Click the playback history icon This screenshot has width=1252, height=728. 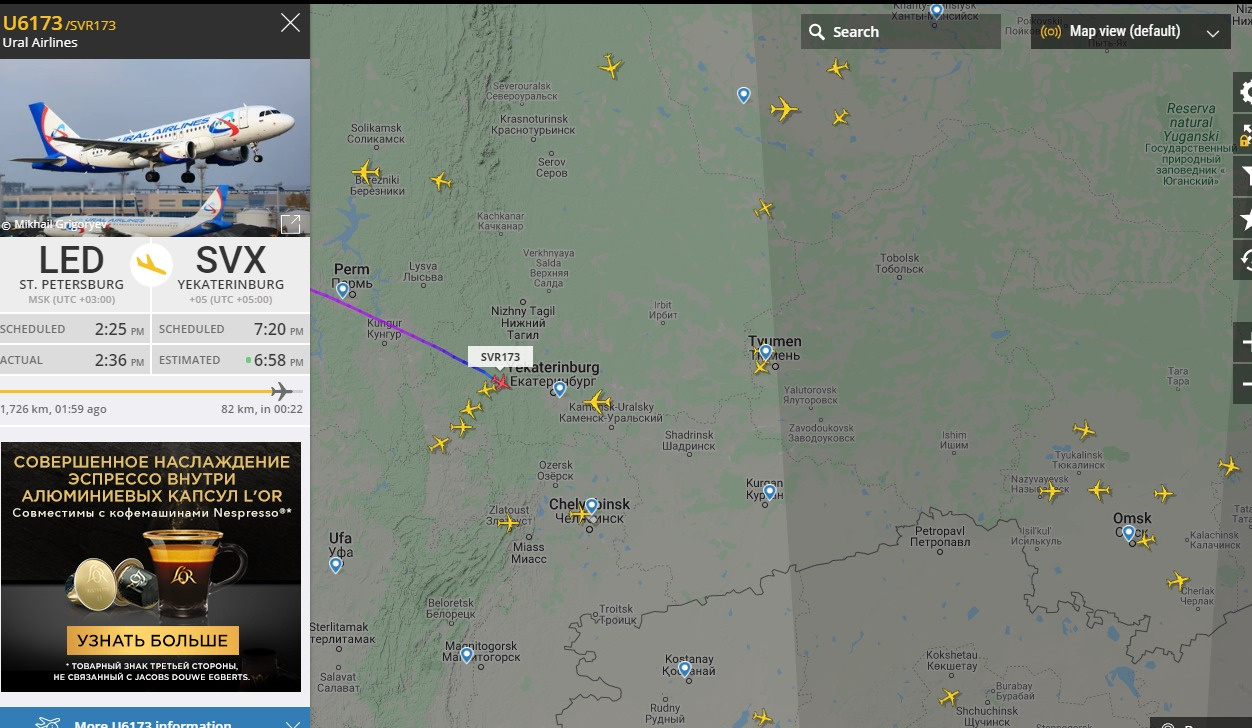point(1245,260)
